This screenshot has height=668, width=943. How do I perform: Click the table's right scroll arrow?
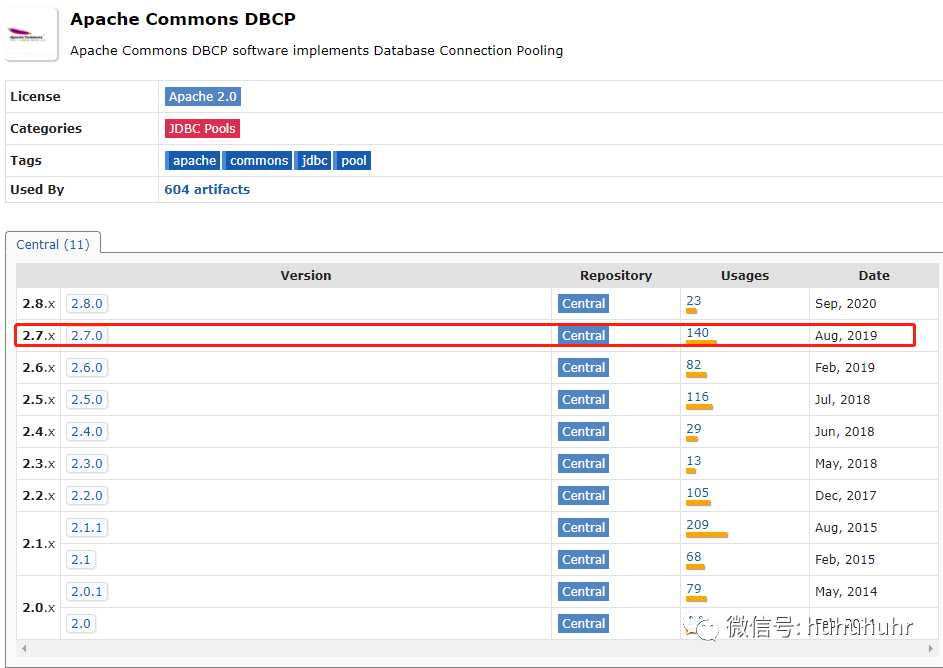click(931, 648)
